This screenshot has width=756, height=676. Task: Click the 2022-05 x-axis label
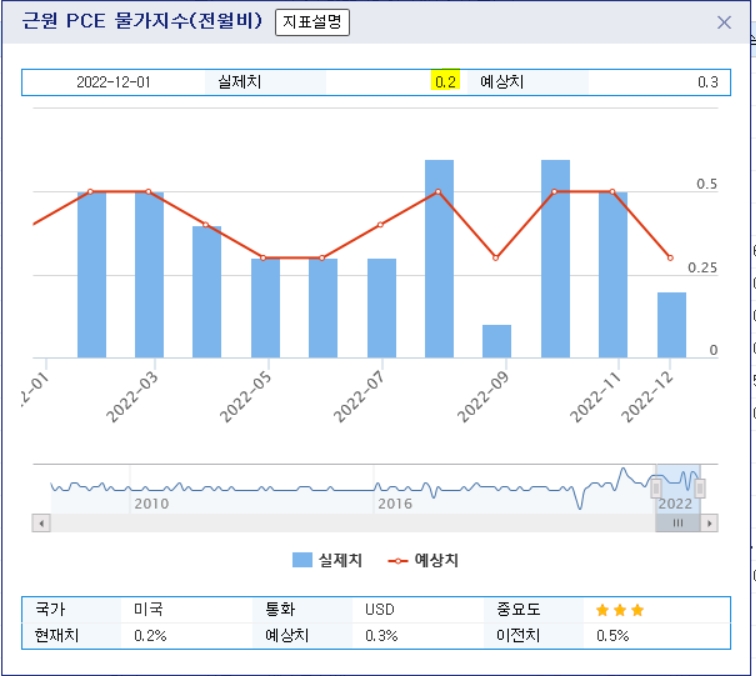click(245, 397)
